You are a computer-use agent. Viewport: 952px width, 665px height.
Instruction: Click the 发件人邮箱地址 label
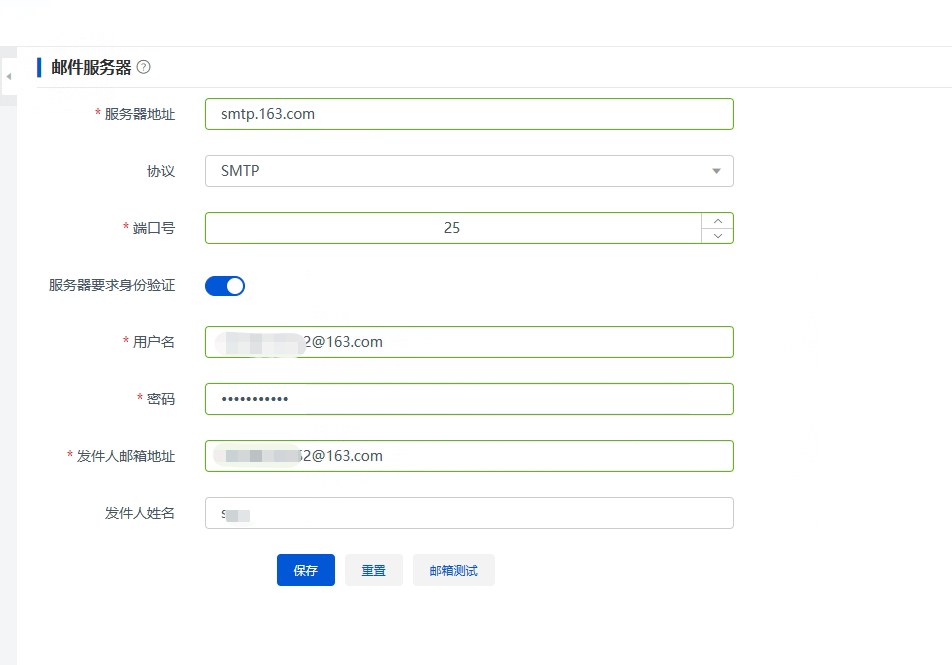126,456
